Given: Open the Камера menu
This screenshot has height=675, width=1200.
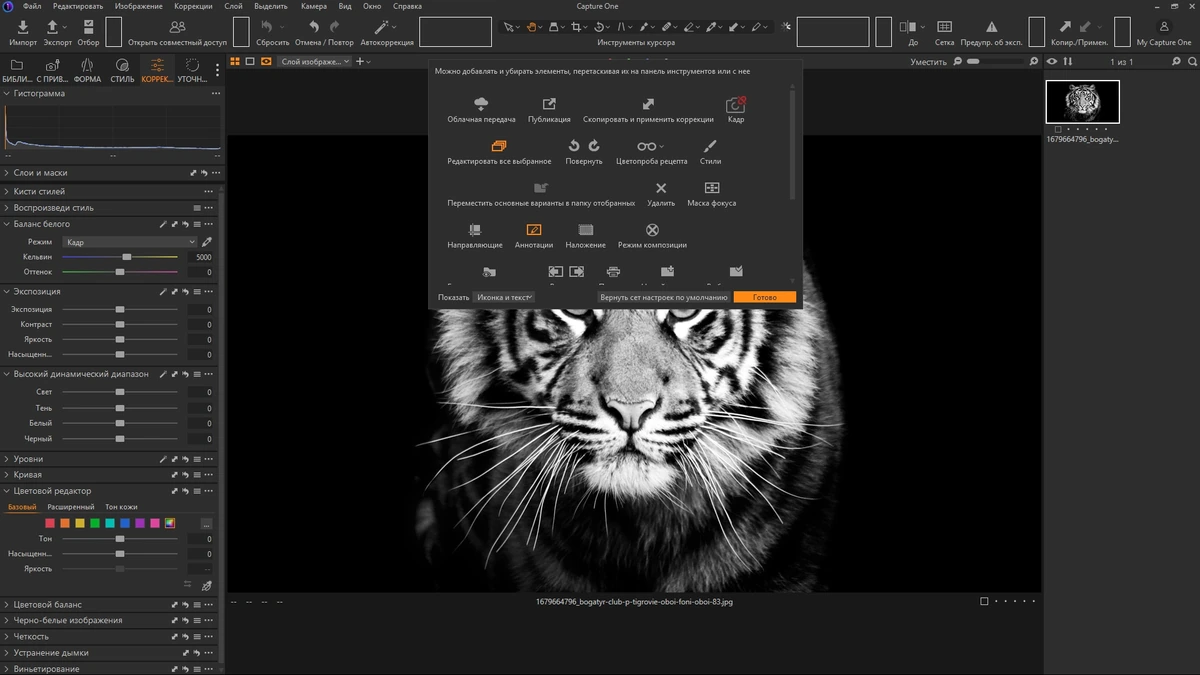Looking at the screenshot, I should click(x=314, y=6).
